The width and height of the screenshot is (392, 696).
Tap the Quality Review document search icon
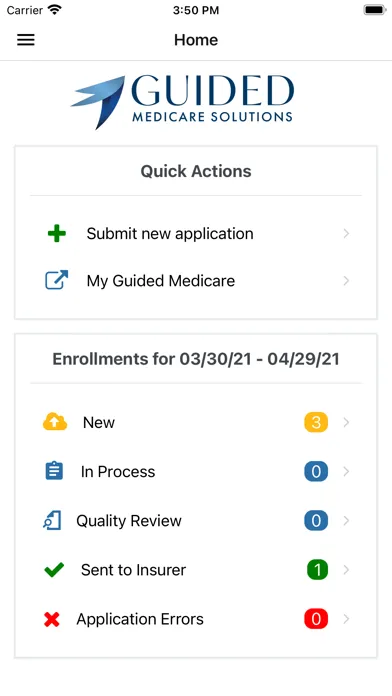point(52,520)
